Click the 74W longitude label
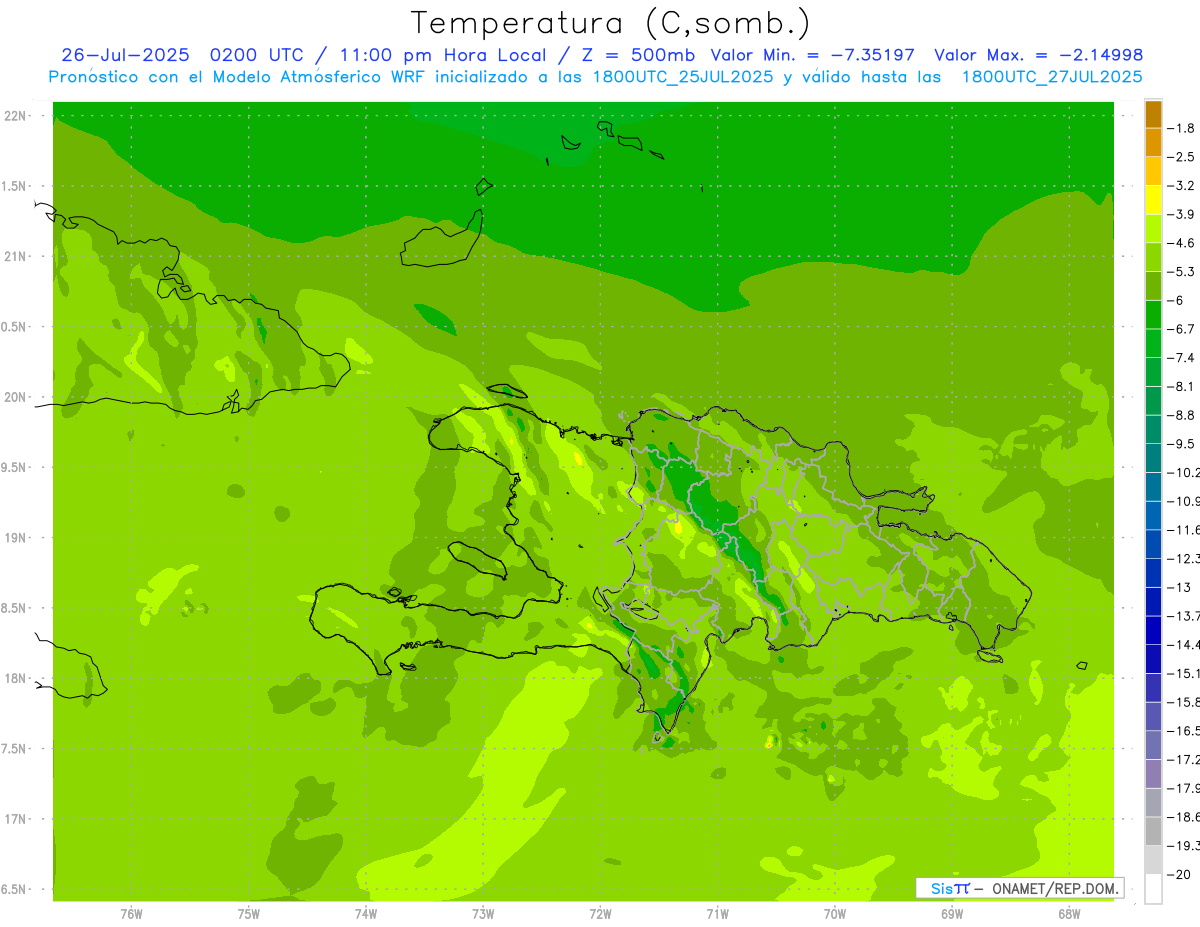This screenshot has height=927, width=1200. tap(366, 914)
